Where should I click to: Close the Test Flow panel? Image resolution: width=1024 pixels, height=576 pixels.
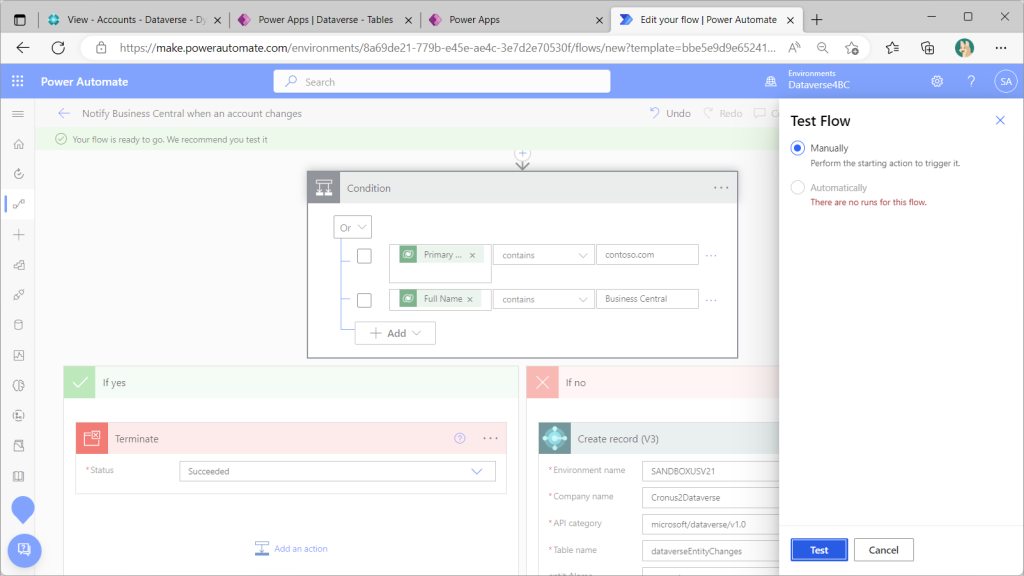(1000, 120)
